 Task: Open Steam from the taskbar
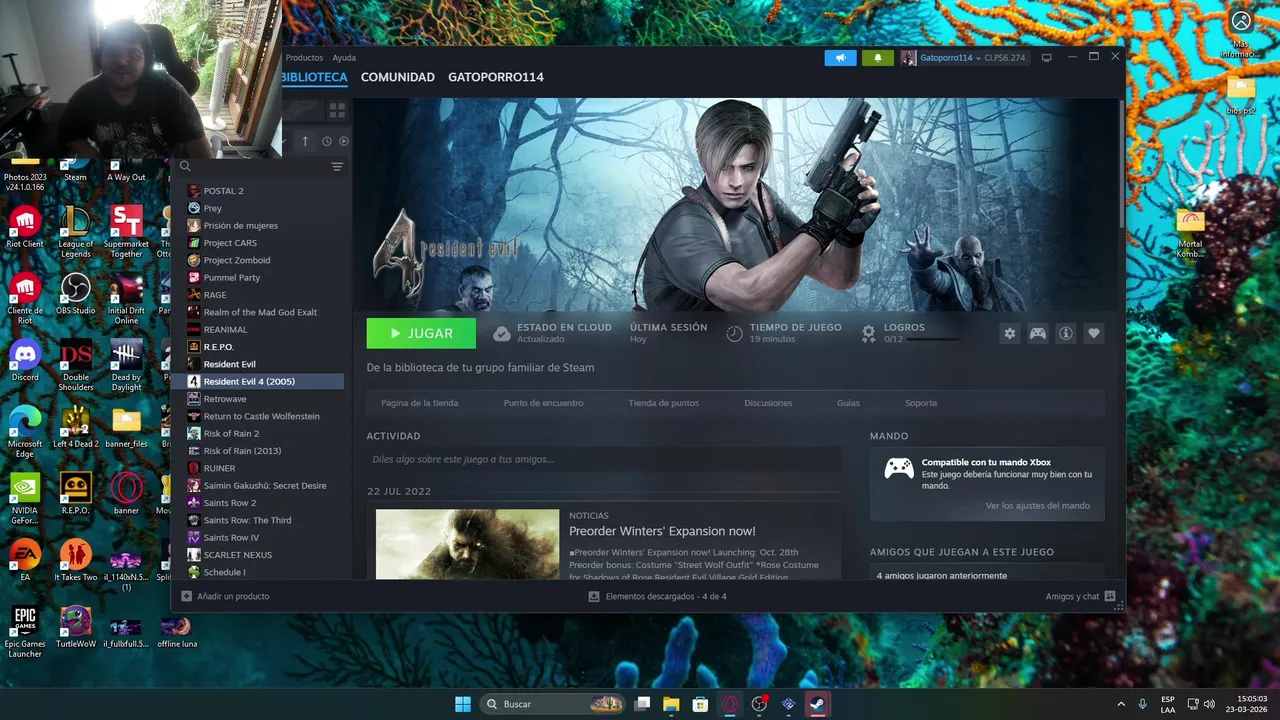[x=817, y=704]
